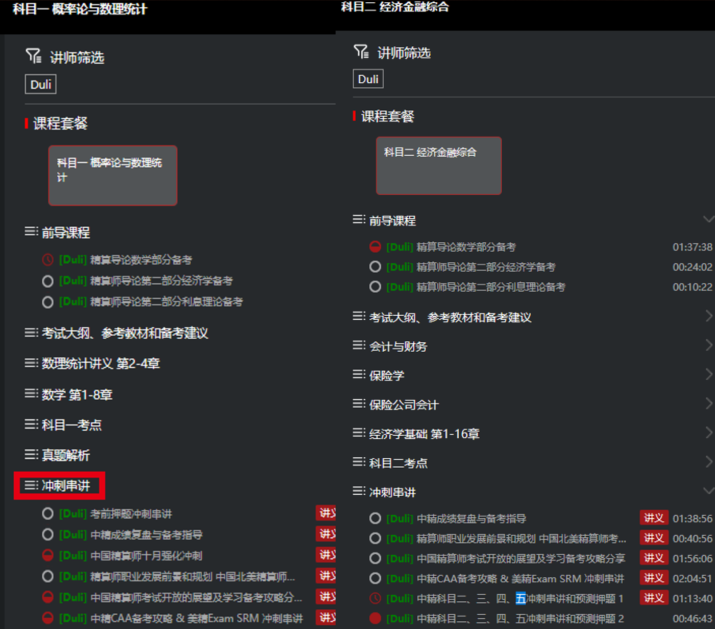Viewport: 715px width, 629px height.
Task: Expand 经济学基础 第1-16章 using its chevron
Action: point(708,434)
